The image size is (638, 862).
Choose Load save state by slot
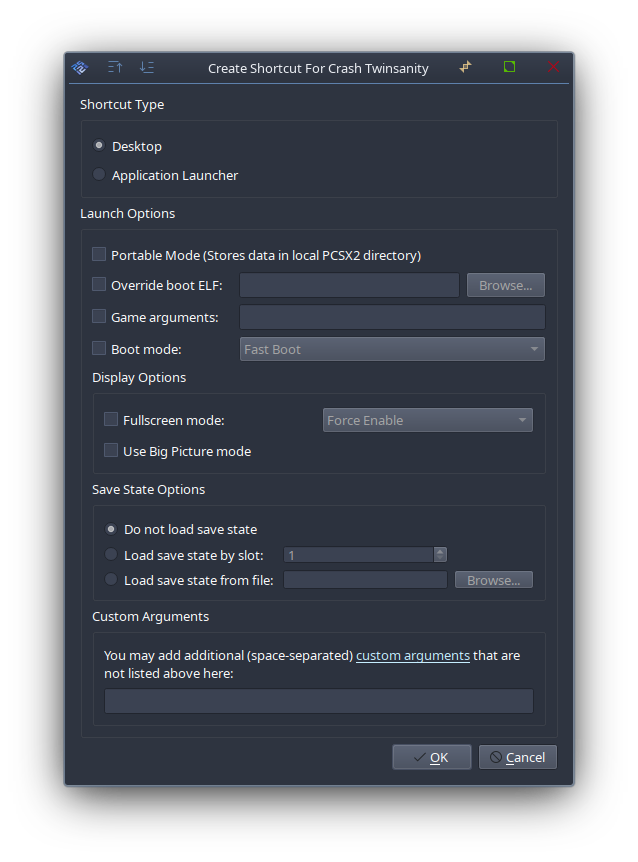tap(111, 554)
